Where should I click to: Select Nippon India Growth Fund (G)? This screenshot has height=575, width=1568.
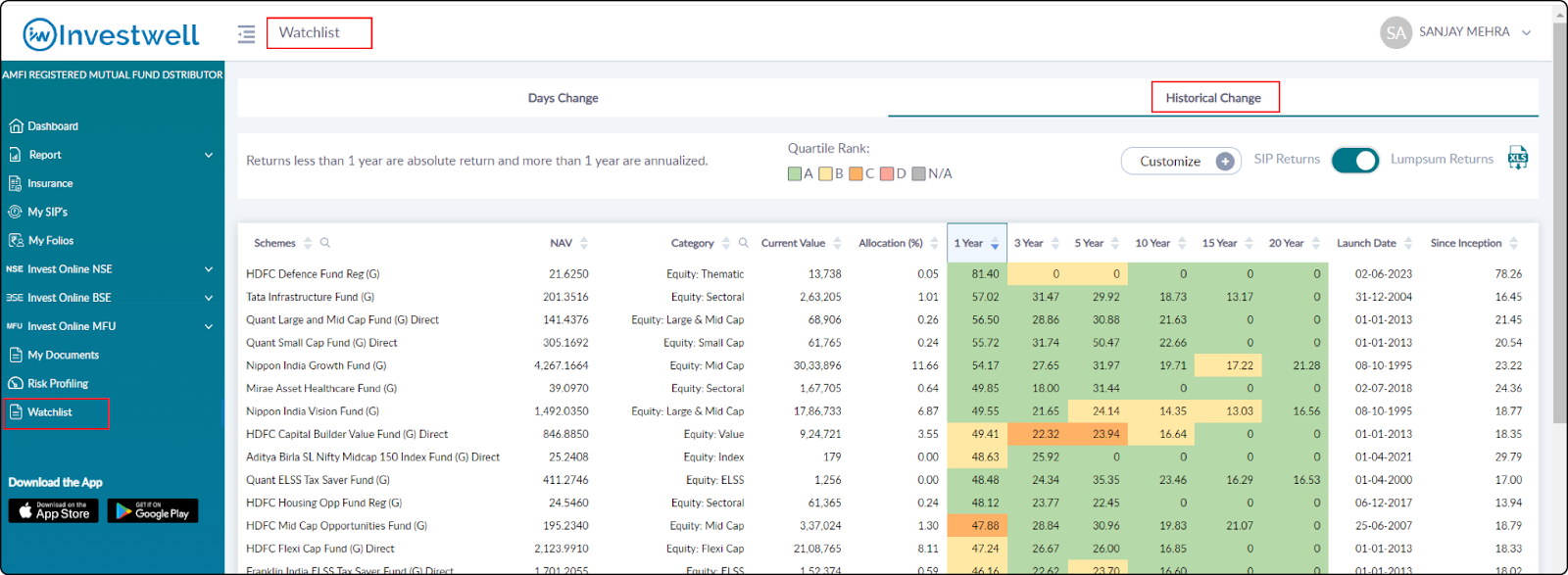[x=316, y=365]
